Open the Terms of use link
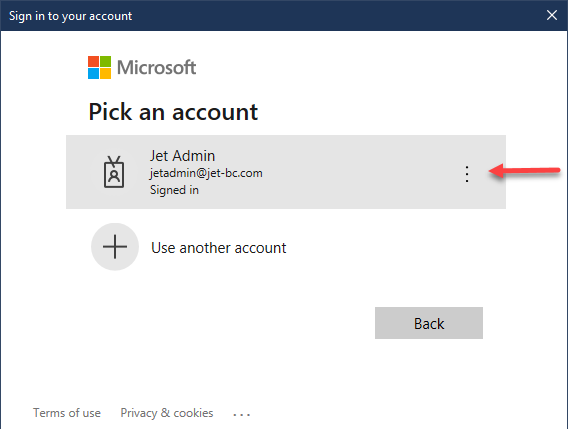 coord(67,413)
